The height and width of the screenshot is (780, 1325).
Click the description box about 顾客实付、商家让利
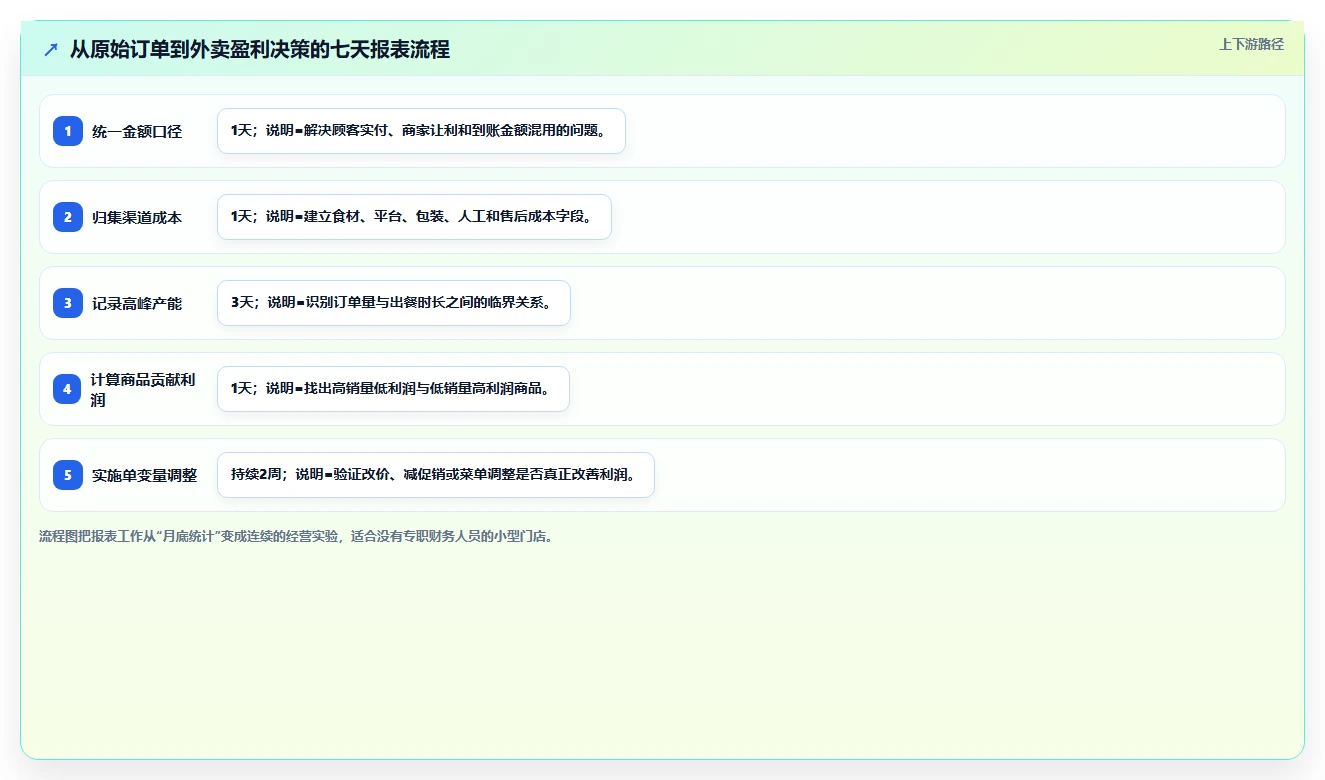tap(421, 131)
